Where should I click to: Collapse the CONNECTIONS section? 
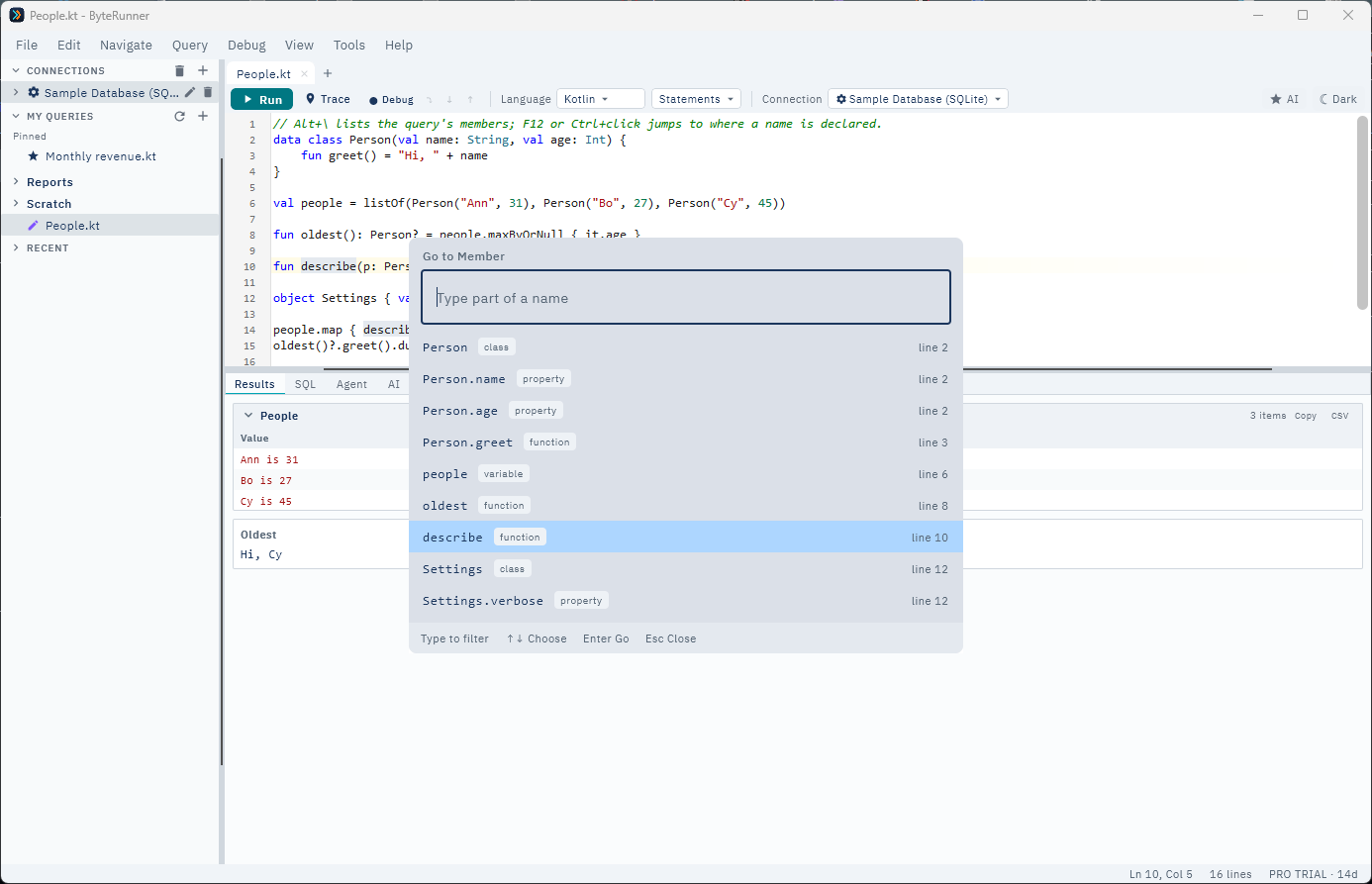16,70
